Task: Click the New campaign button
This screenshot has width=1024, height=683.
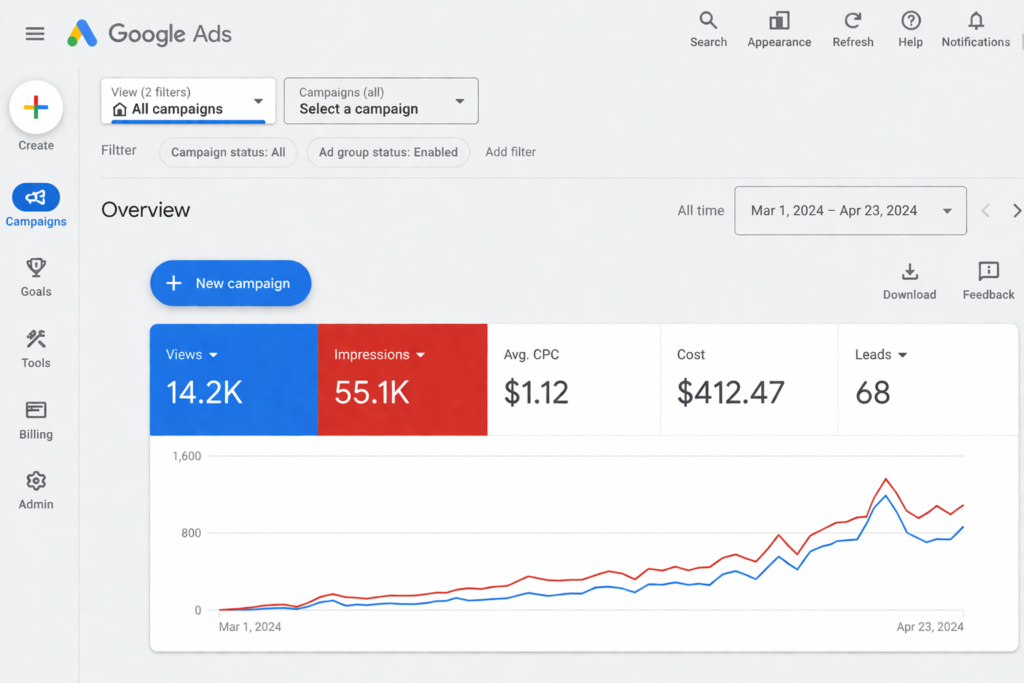Action: [231, 284]
